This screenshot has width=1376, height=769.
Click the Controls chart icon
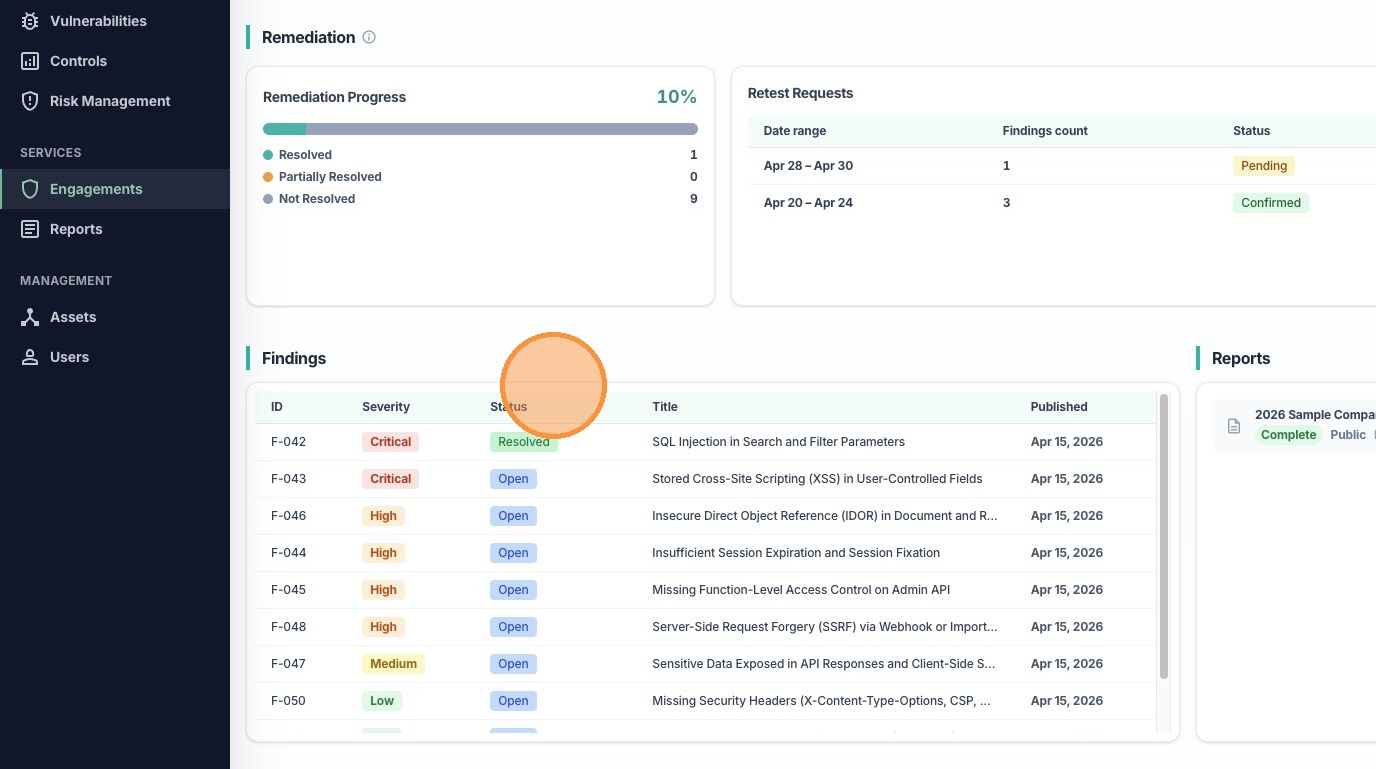click(x=30, y=61)
